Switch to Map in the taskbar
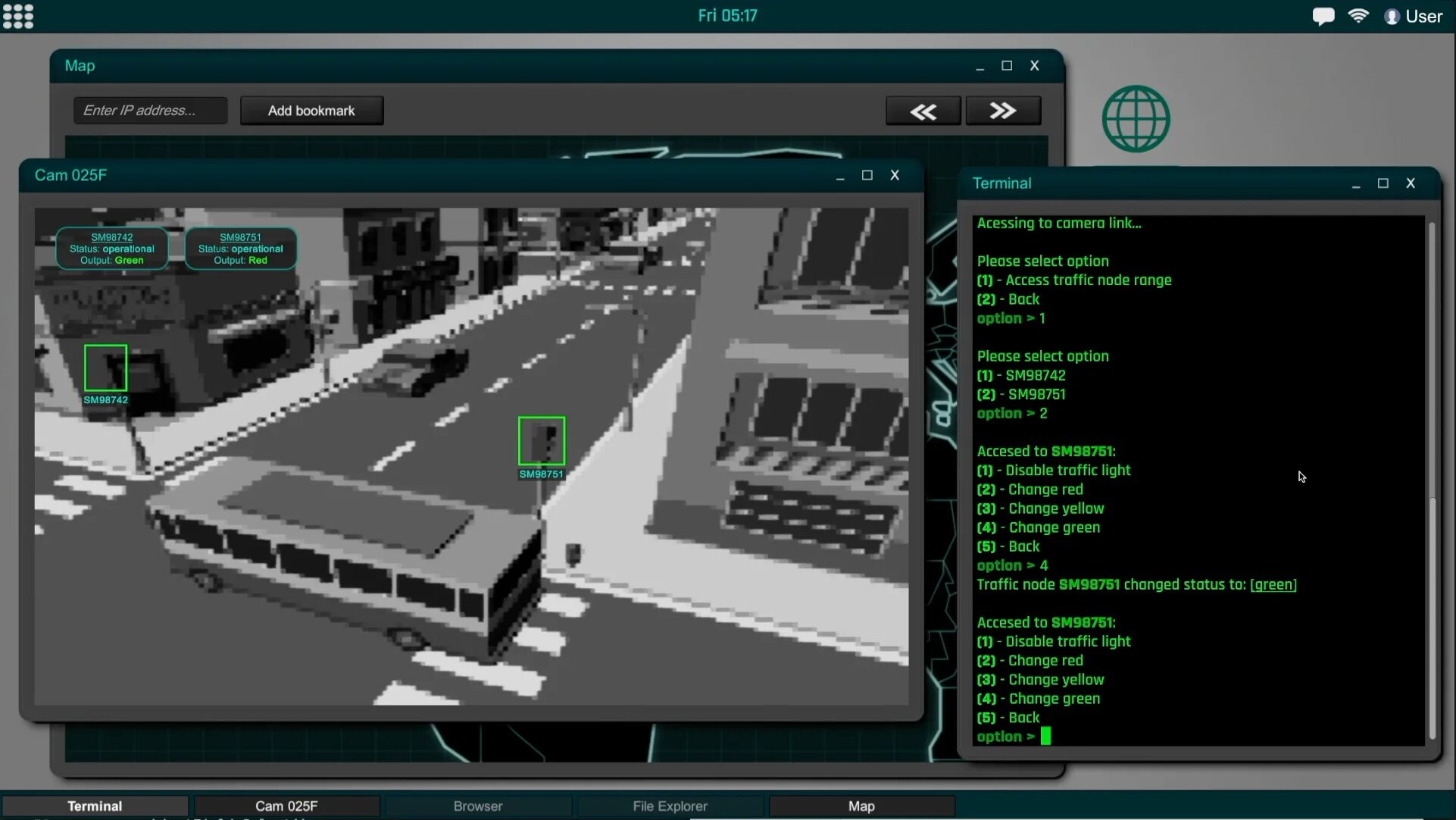Viewport: 1456px width, 820px height. coord(861,806)
